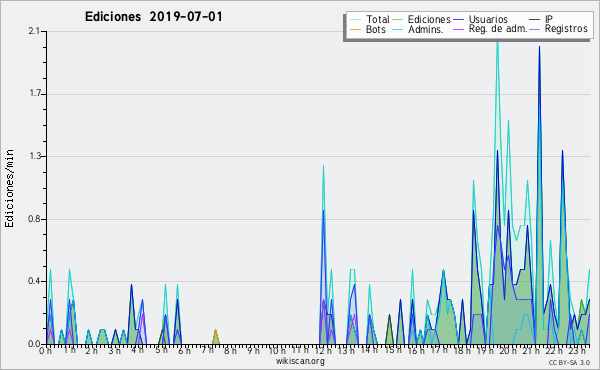
Task: Click the 'Usuarios' legend label
Action: pyautogui.click(x=488, y=19)
